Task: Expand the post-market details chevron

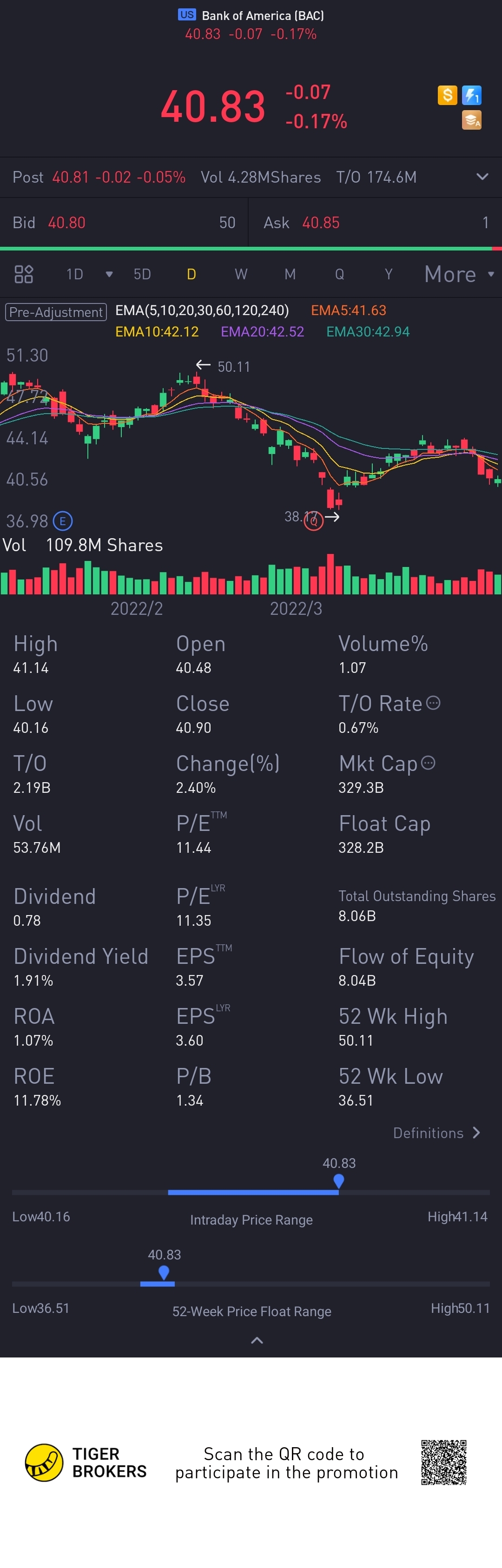Action: [x=482, y=177]
